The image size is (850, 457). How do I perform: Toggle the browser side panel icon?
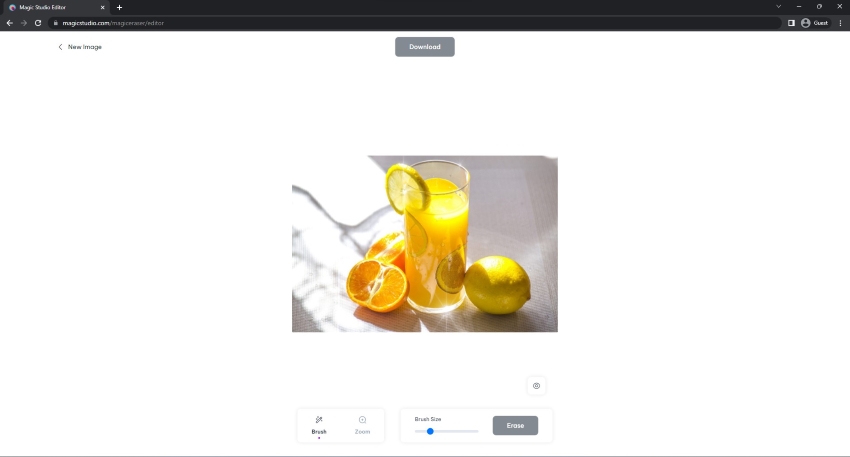[x=791, y=23]
